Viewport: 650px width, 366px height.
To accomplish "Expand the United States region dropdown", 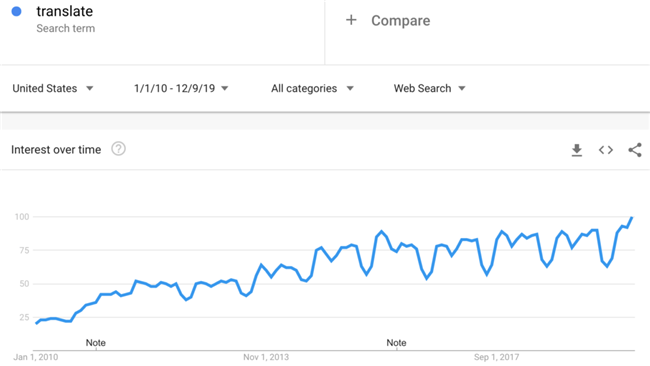I will 53,88.
